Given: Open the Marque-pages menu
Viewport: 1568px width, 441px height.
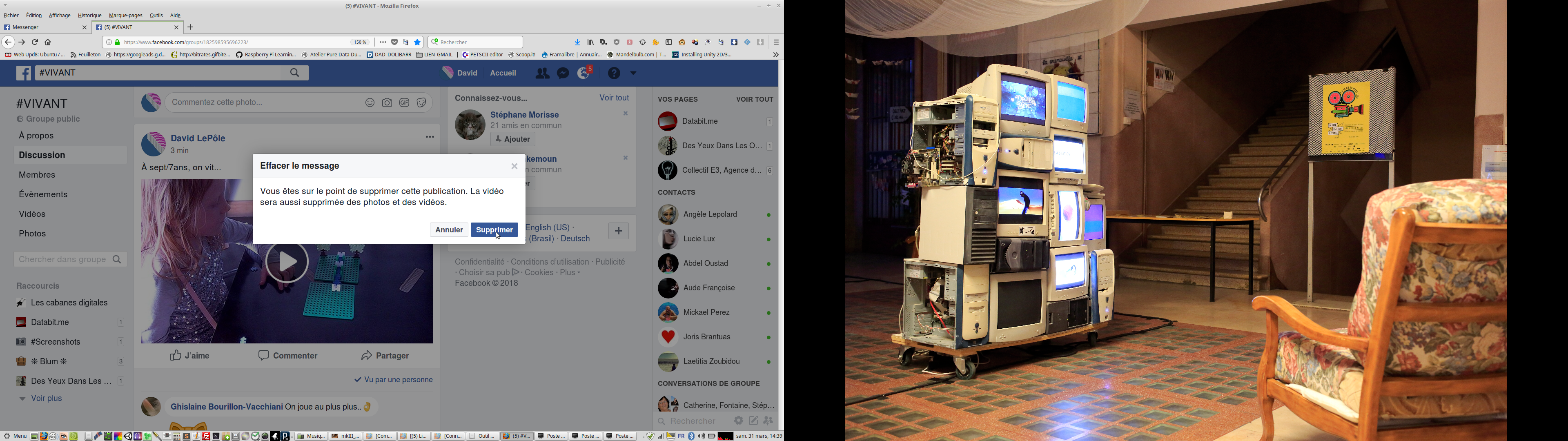Looking at the screenshot, I should [125, 15].
